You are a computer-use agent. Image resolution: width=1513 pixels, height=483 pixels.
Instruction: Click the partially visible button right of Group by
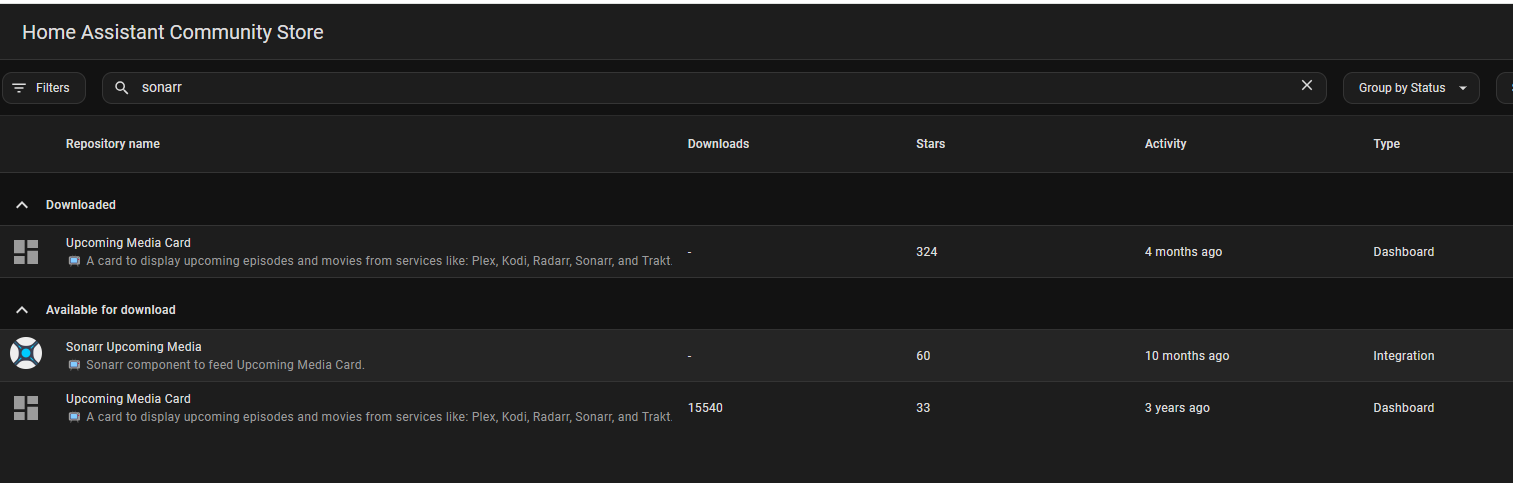[1505, 88]
